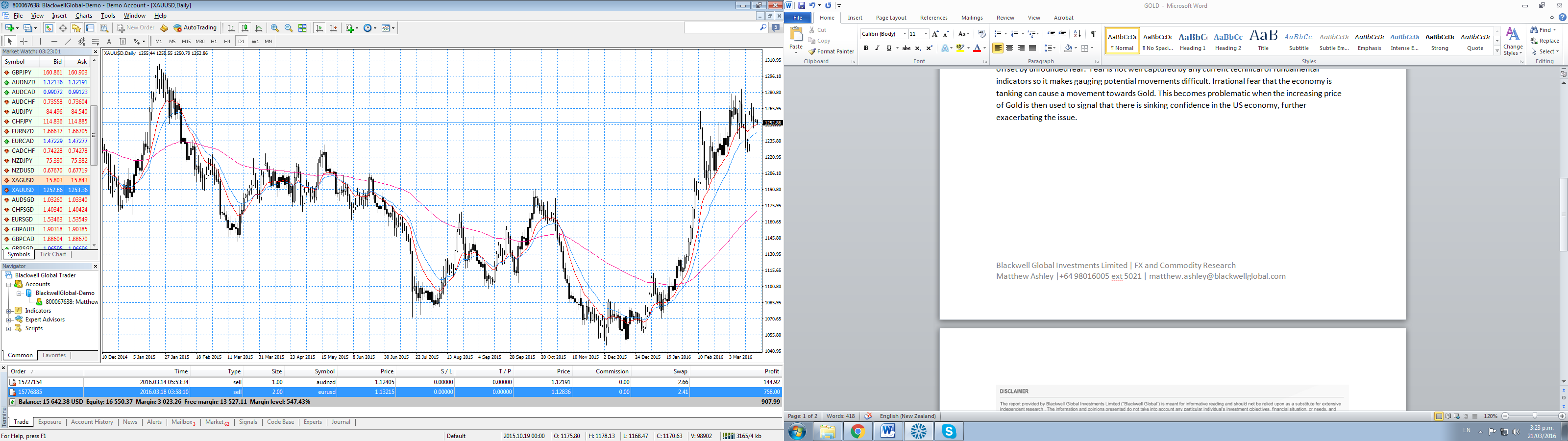The image size is (1568, 441).
Task: Select the Vertical Line drawing tool
Action: coord(40,42)
